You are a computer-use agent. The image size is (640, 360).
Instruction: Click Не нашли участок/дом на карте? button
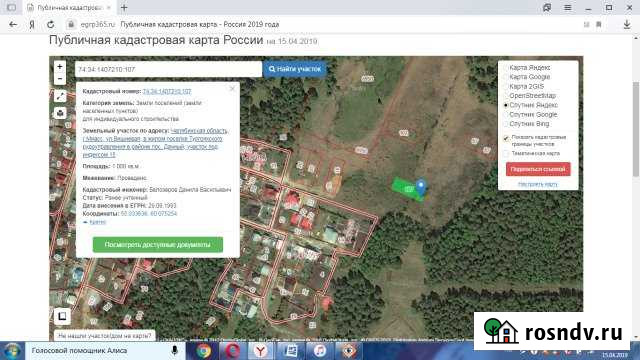point(104,336)
